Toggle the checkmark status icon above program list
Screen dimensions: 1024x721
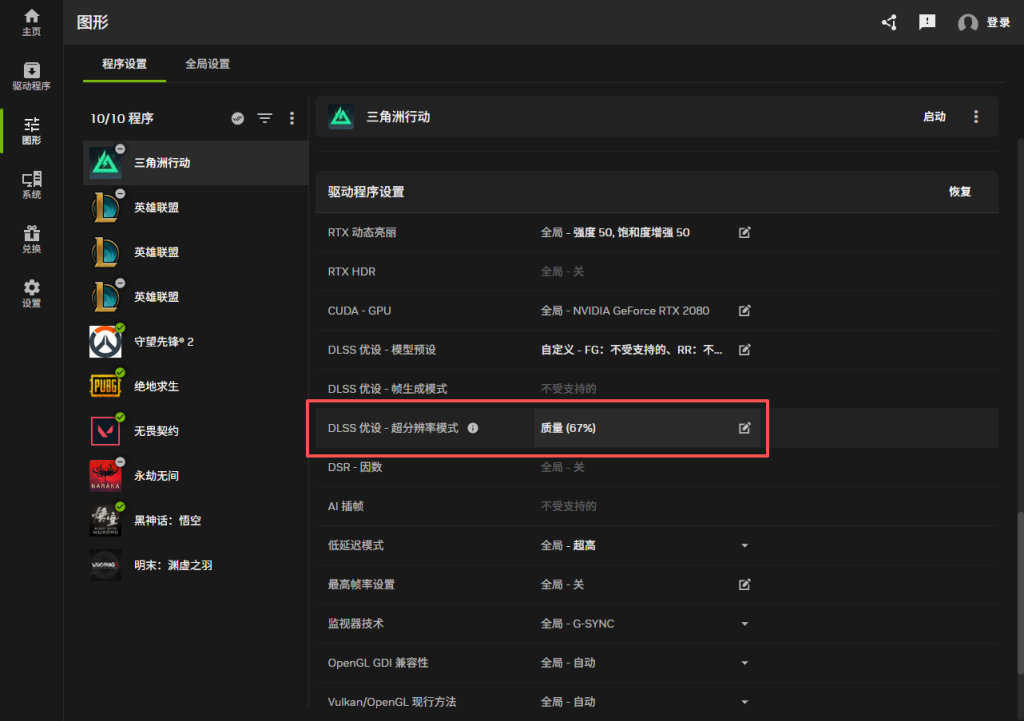[x=238, y=118]
